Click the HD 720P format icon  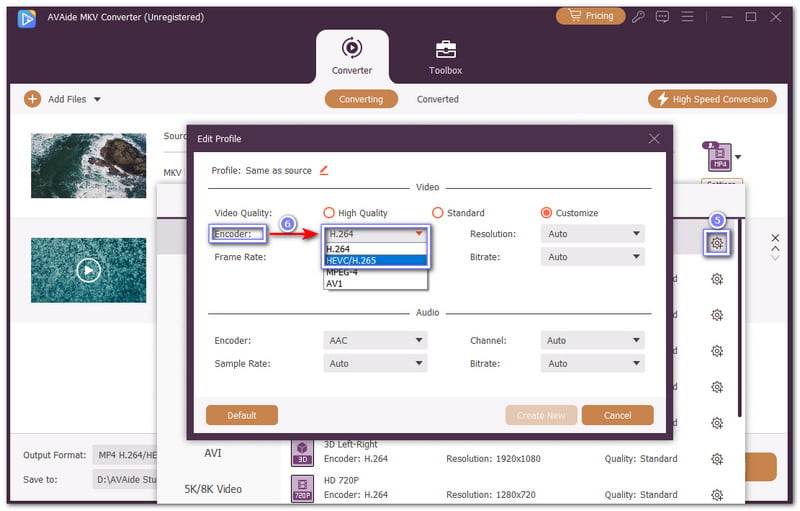302,488
